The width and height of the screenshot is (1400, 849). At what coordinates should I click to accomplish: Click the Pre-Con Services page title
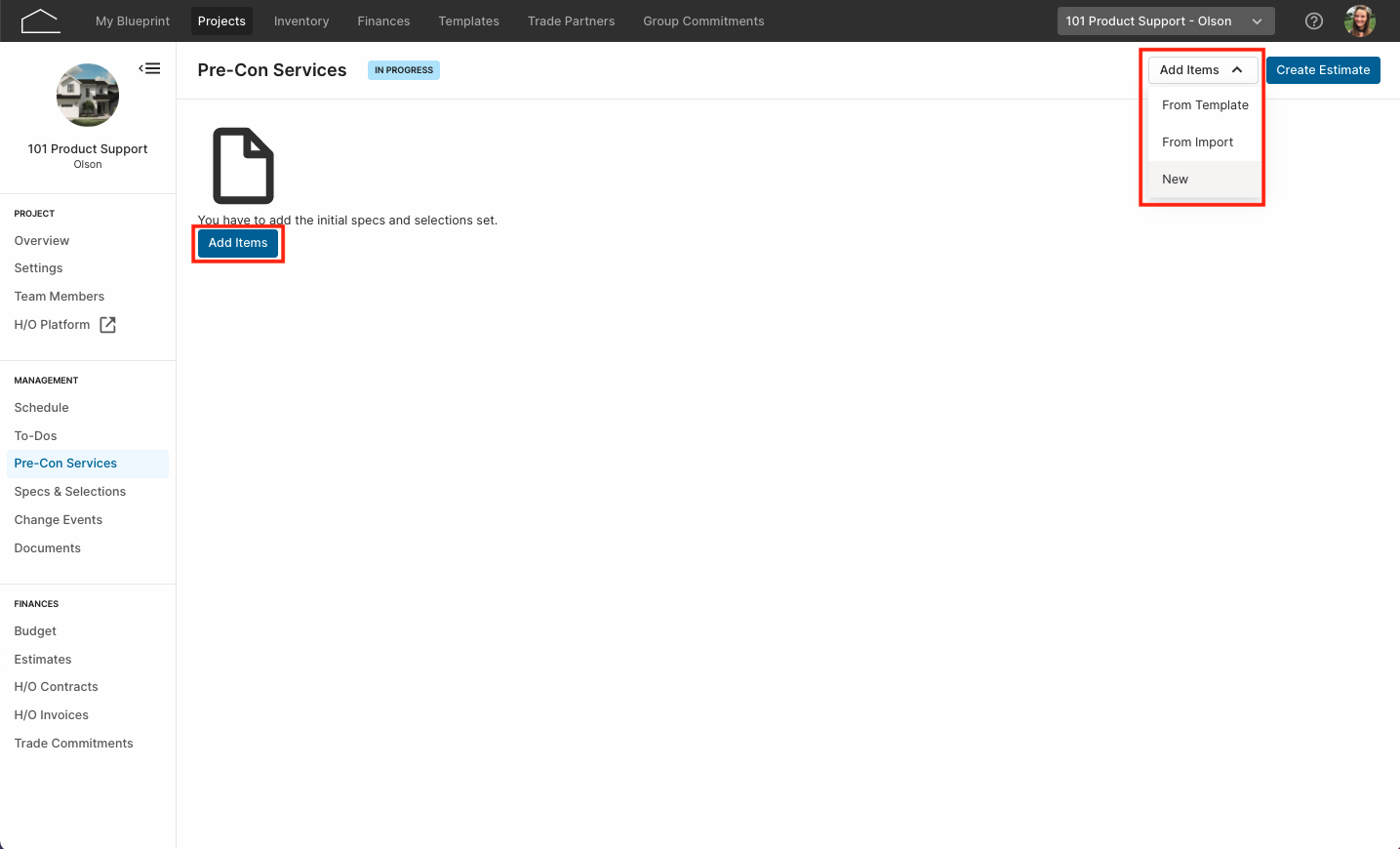[272, 70]
